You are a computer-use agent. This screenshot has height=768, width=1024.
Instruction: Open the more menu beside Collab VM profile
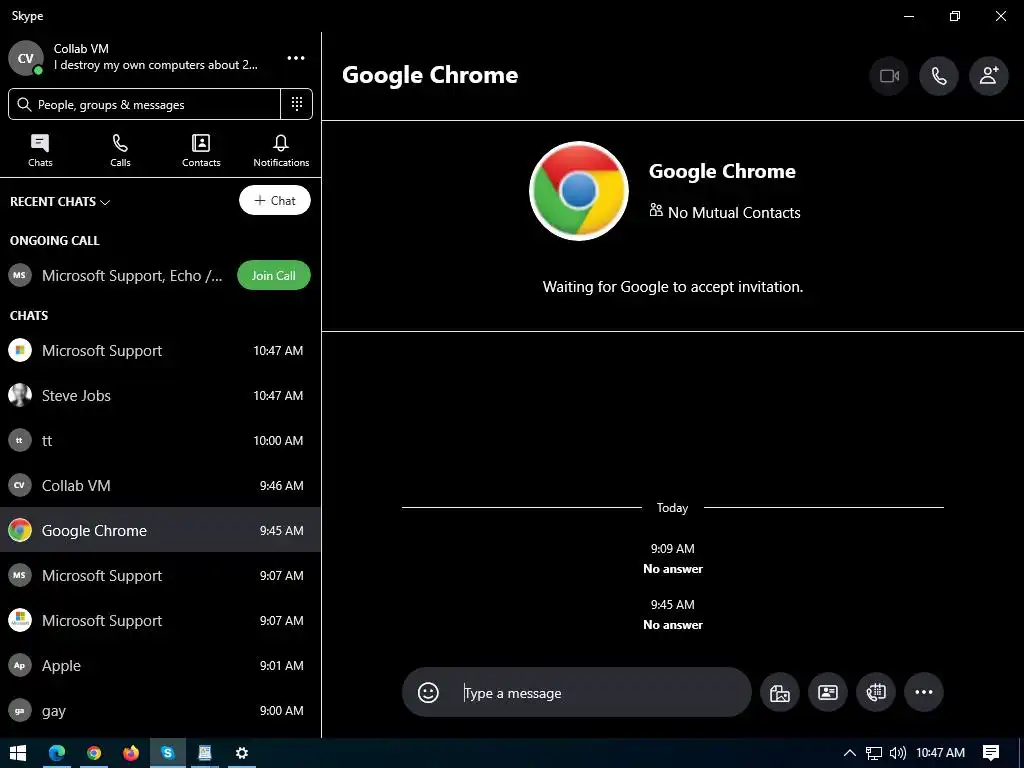[296, 58]
